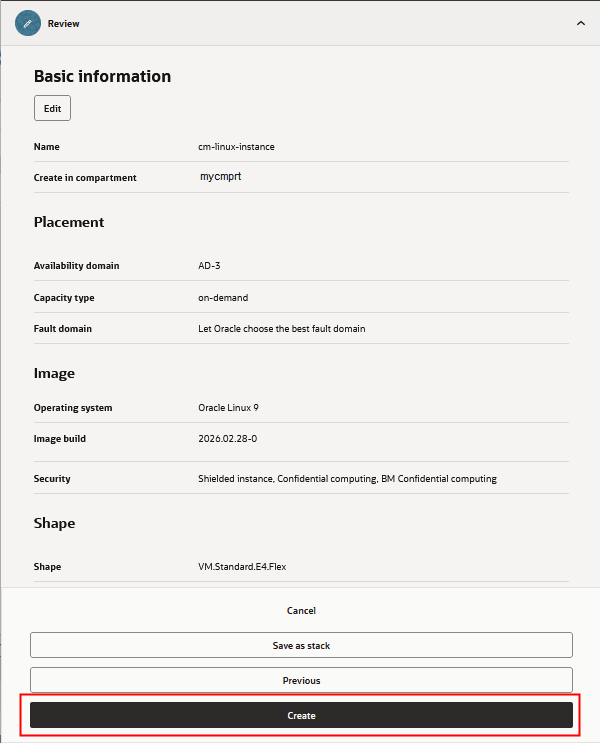The image size is (600, 743).
Task: Click the compartment value mycmprt
Action: [220, 176]
